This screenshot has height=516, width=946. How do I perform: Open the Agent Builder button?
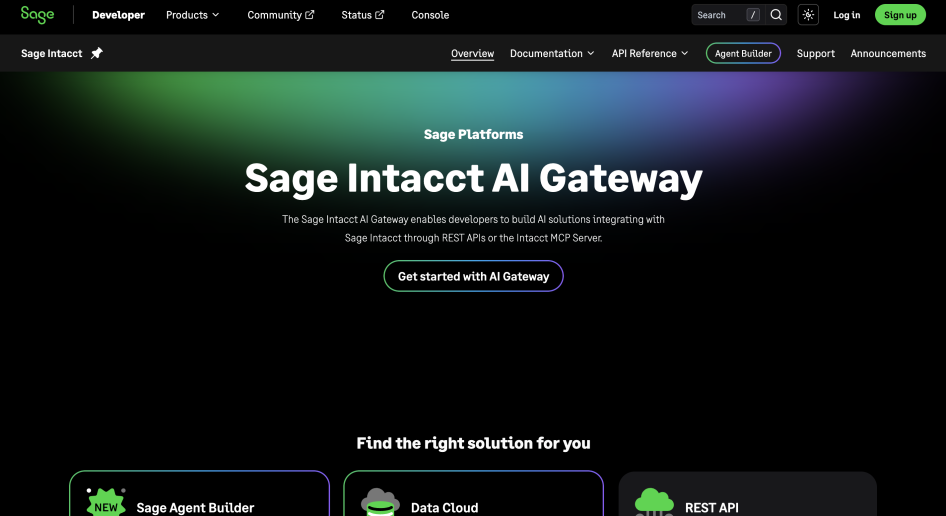pyautogui.click(x=743, y=53)
